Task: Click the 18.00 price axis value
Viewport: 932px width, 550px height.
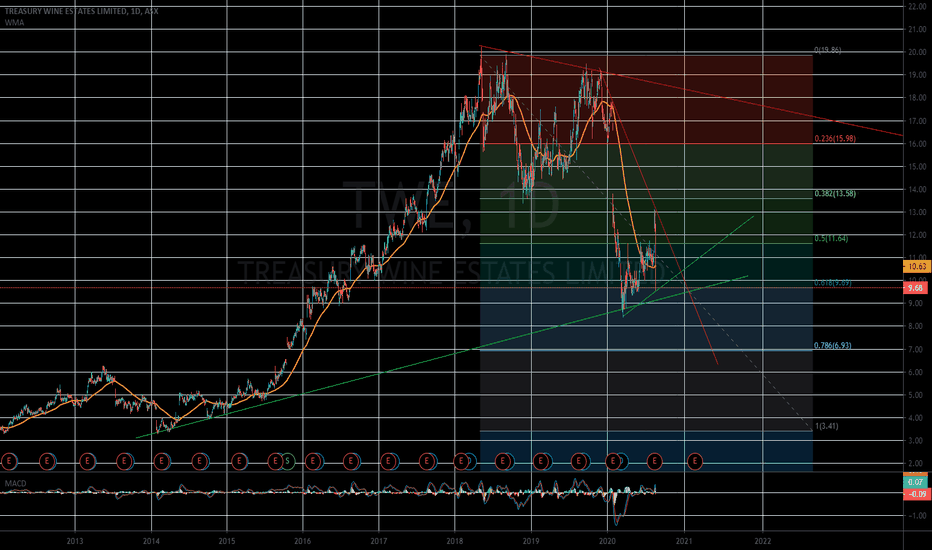Action: click(x=917, y=98)
